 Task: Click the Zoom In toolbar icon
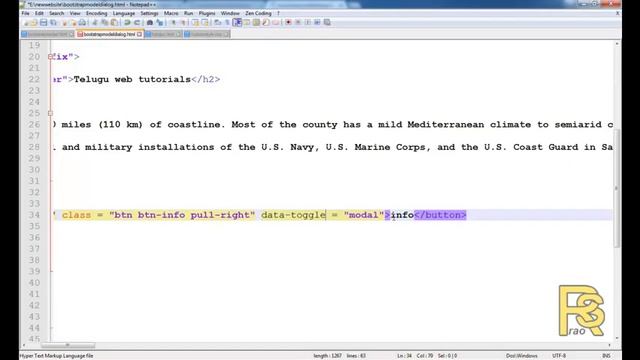173,22
